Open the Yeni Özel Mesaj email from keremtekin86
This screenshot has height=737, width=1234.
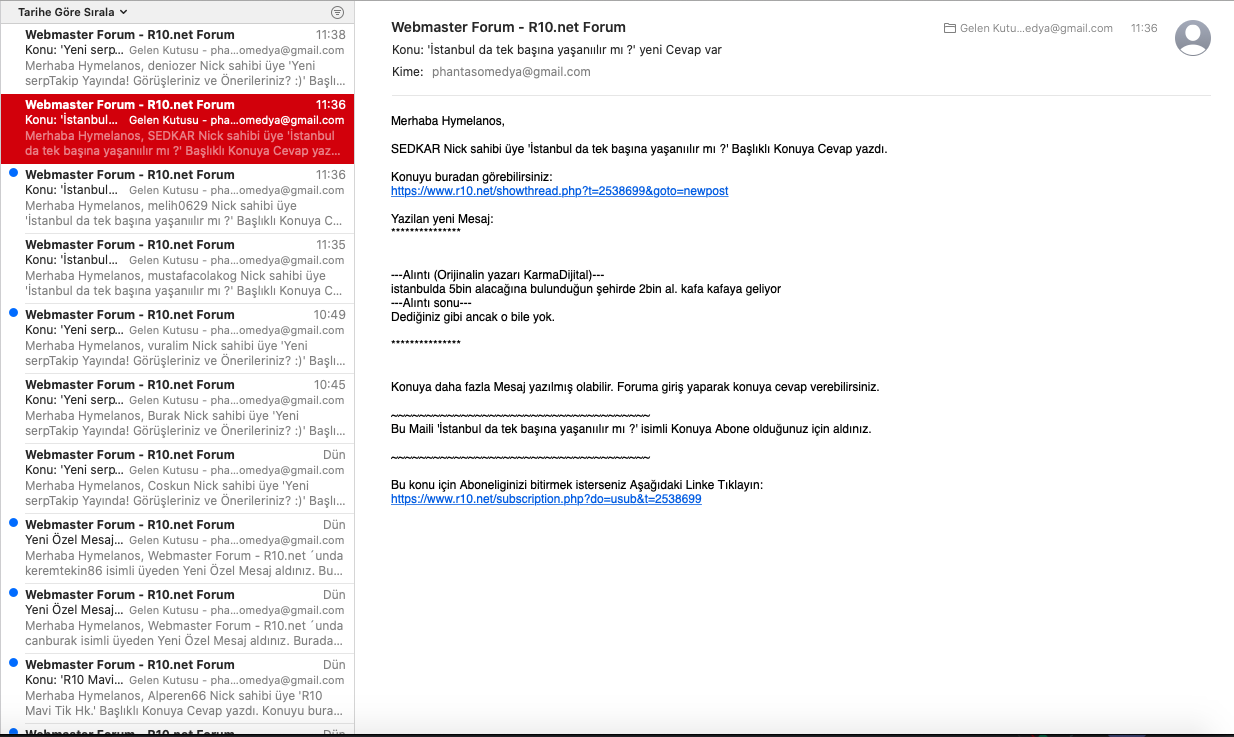coord(177,548)
